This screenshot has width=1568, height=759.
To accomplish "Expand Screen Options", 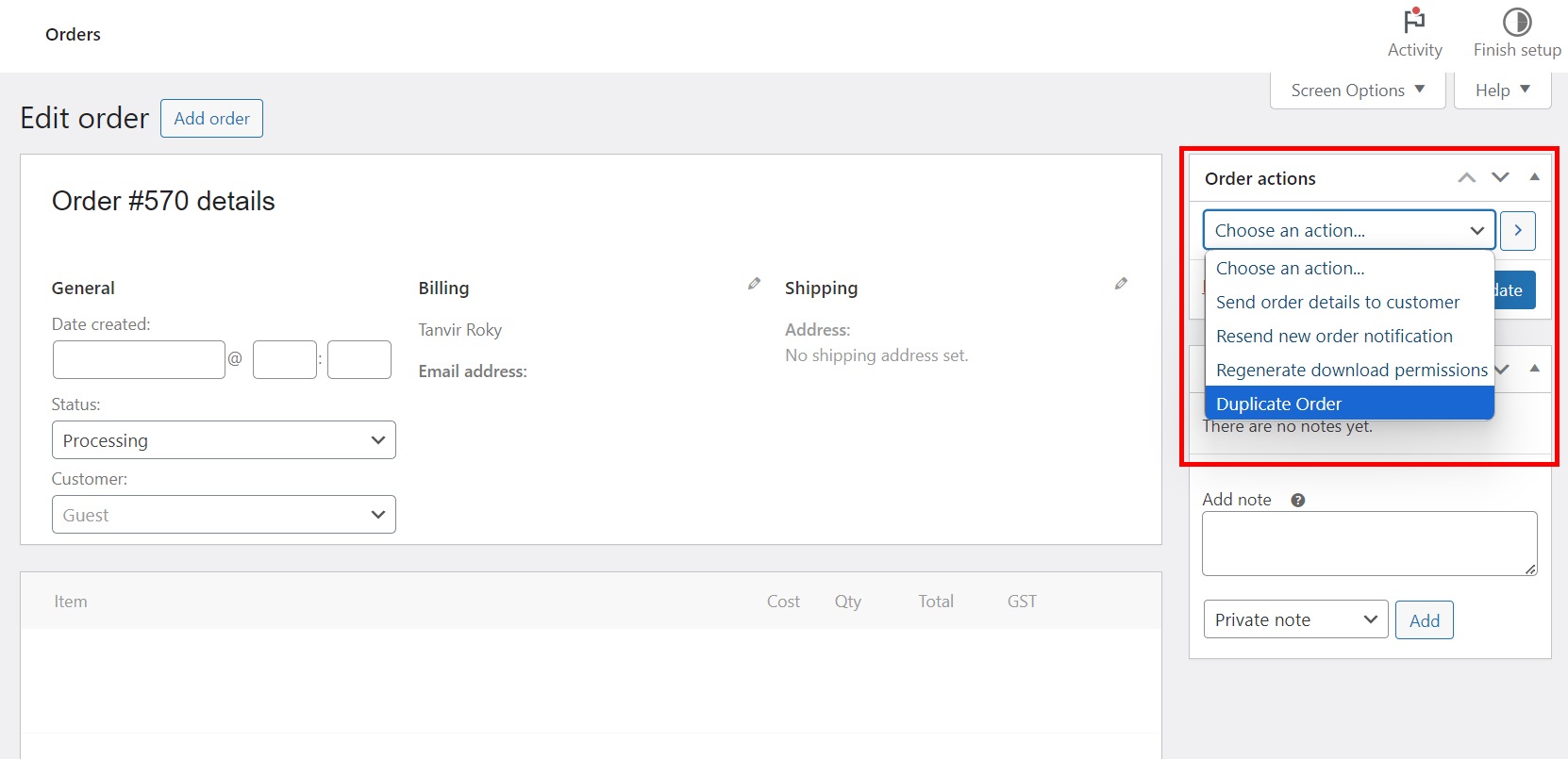I will 1357,91.
